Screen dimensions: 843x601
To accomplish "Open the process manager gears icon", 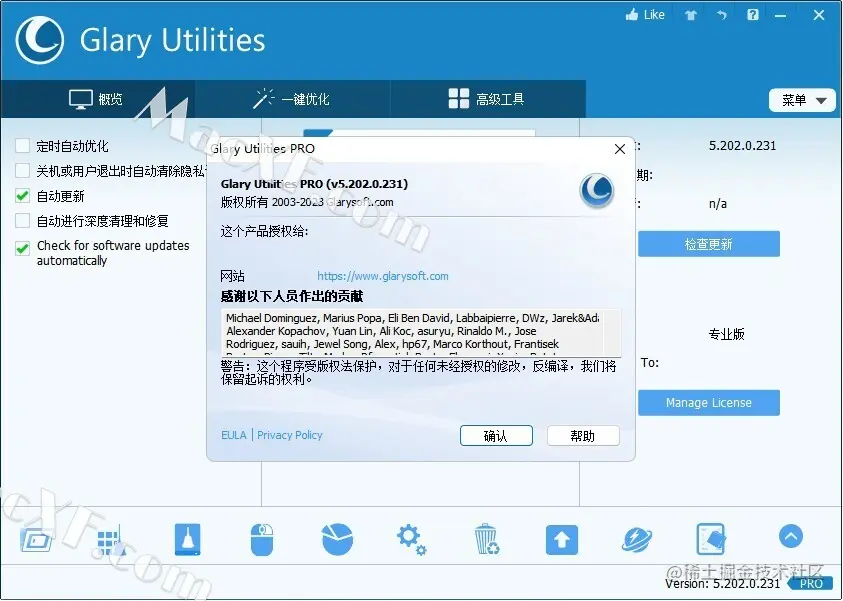I will click(x=411, y=540).
